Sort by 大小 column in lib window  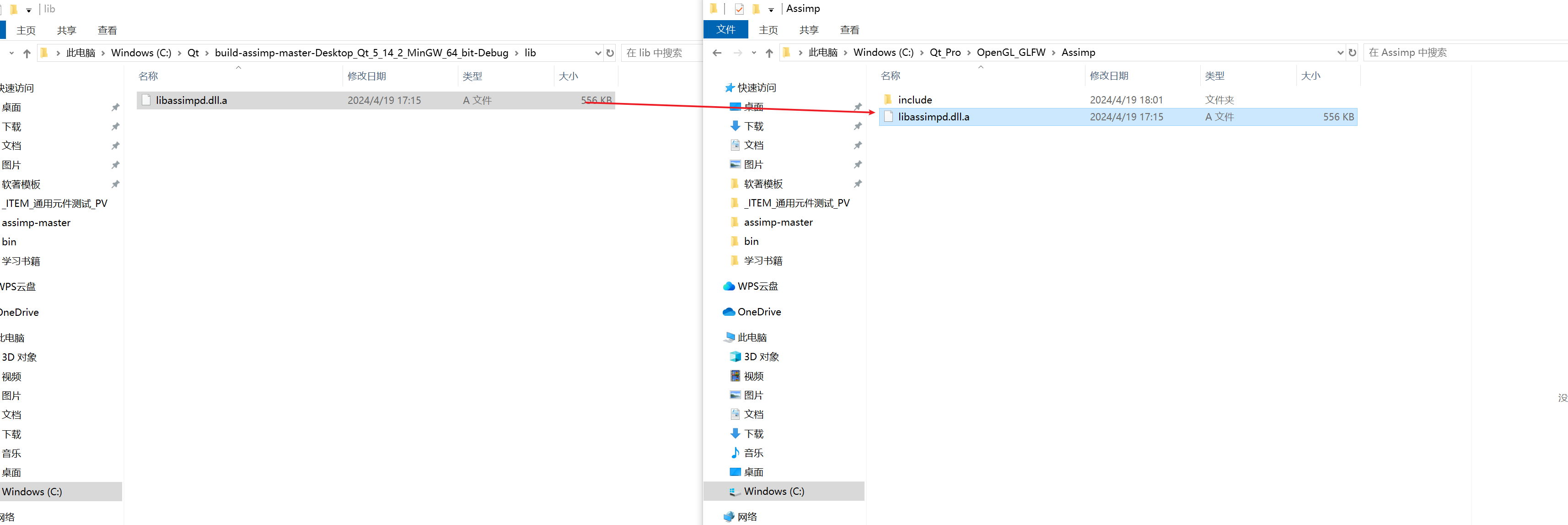568,77
